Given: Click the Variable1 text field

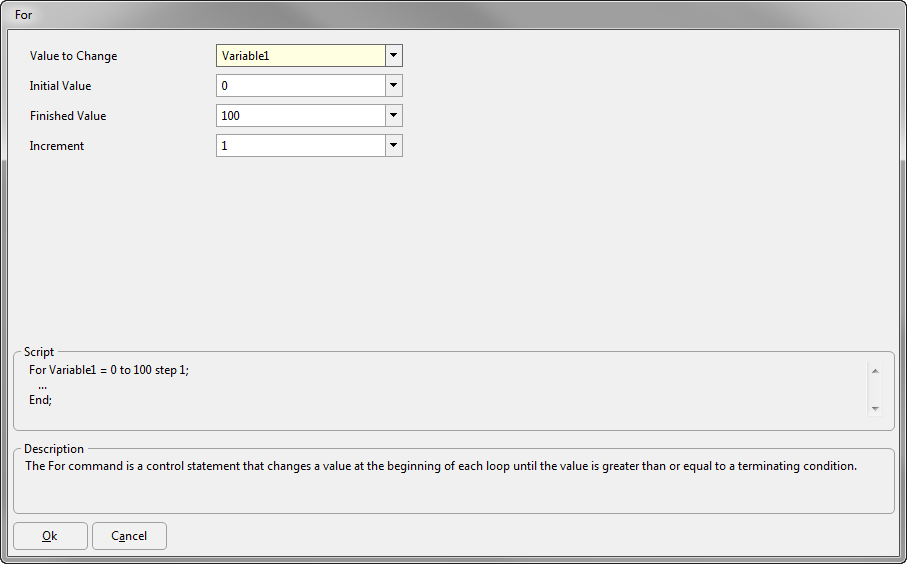Looking at the screenshot, I should click(x=301, y=56).
